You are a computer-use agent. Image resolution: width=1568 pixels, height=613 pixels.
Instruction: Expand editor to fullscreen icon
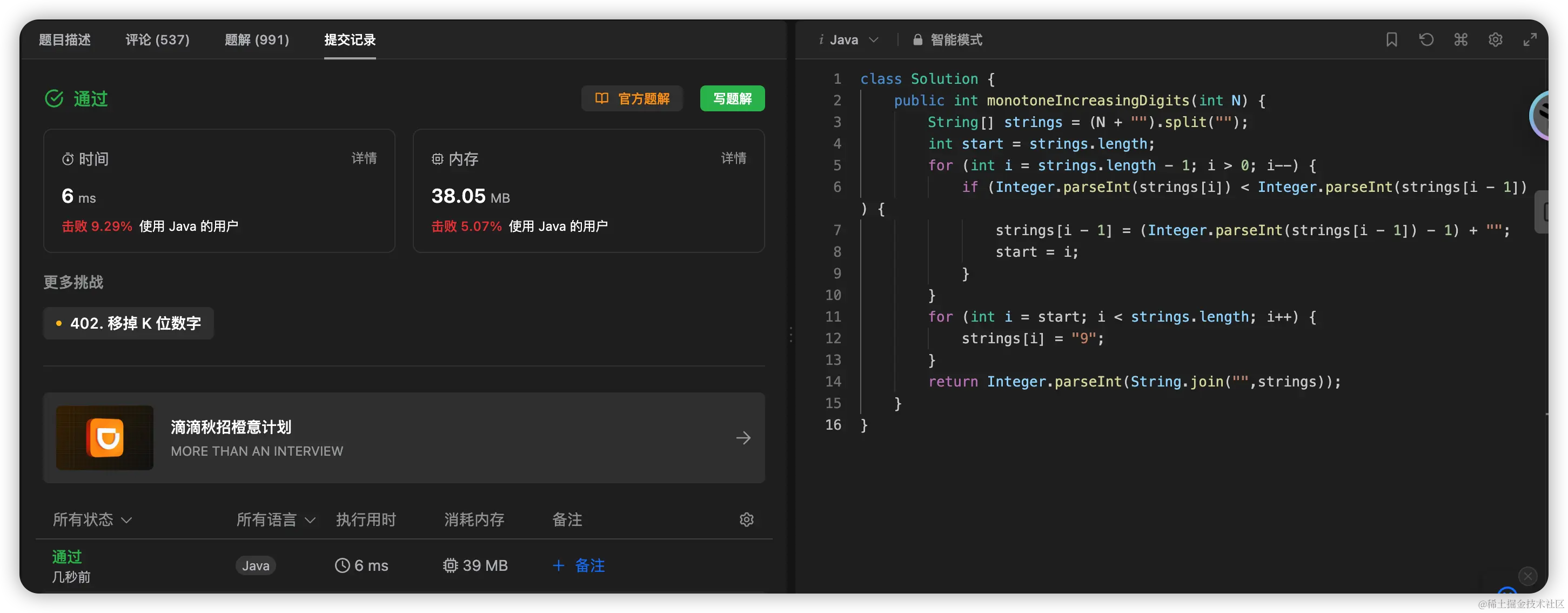click(1530, 40)
